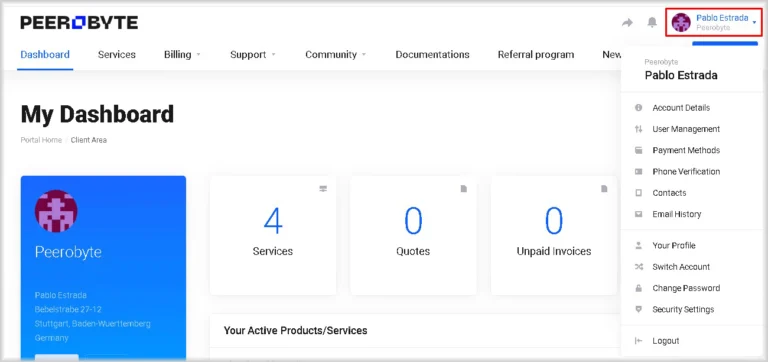Click the share arrow icon in header
The height and width of the screenshot is (362, 768).
click(x=627, y=23)
